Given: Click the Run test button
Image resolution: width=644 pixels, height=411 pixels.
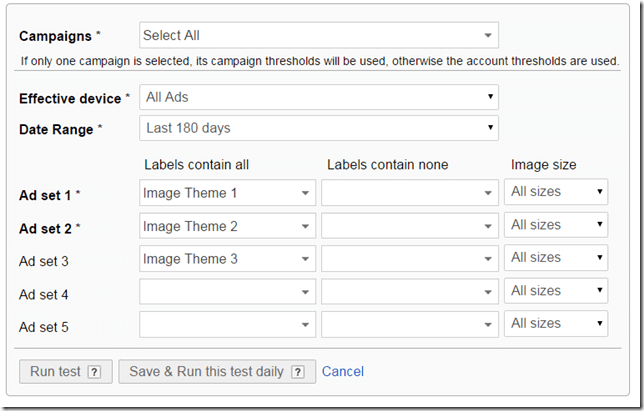Looking at the screenshot, I should pos(66,372).
